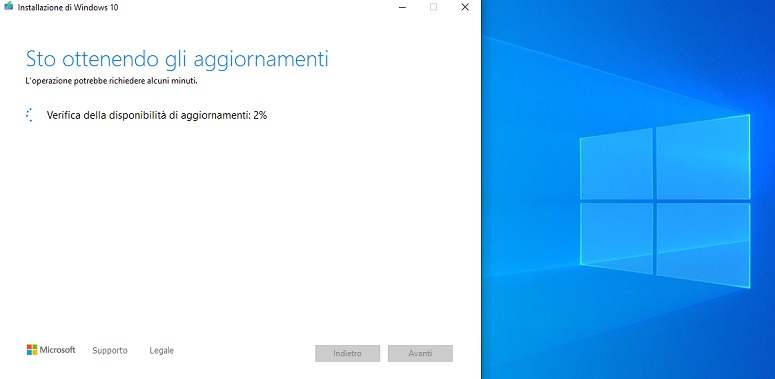Open the Legale link

(162, 350)
